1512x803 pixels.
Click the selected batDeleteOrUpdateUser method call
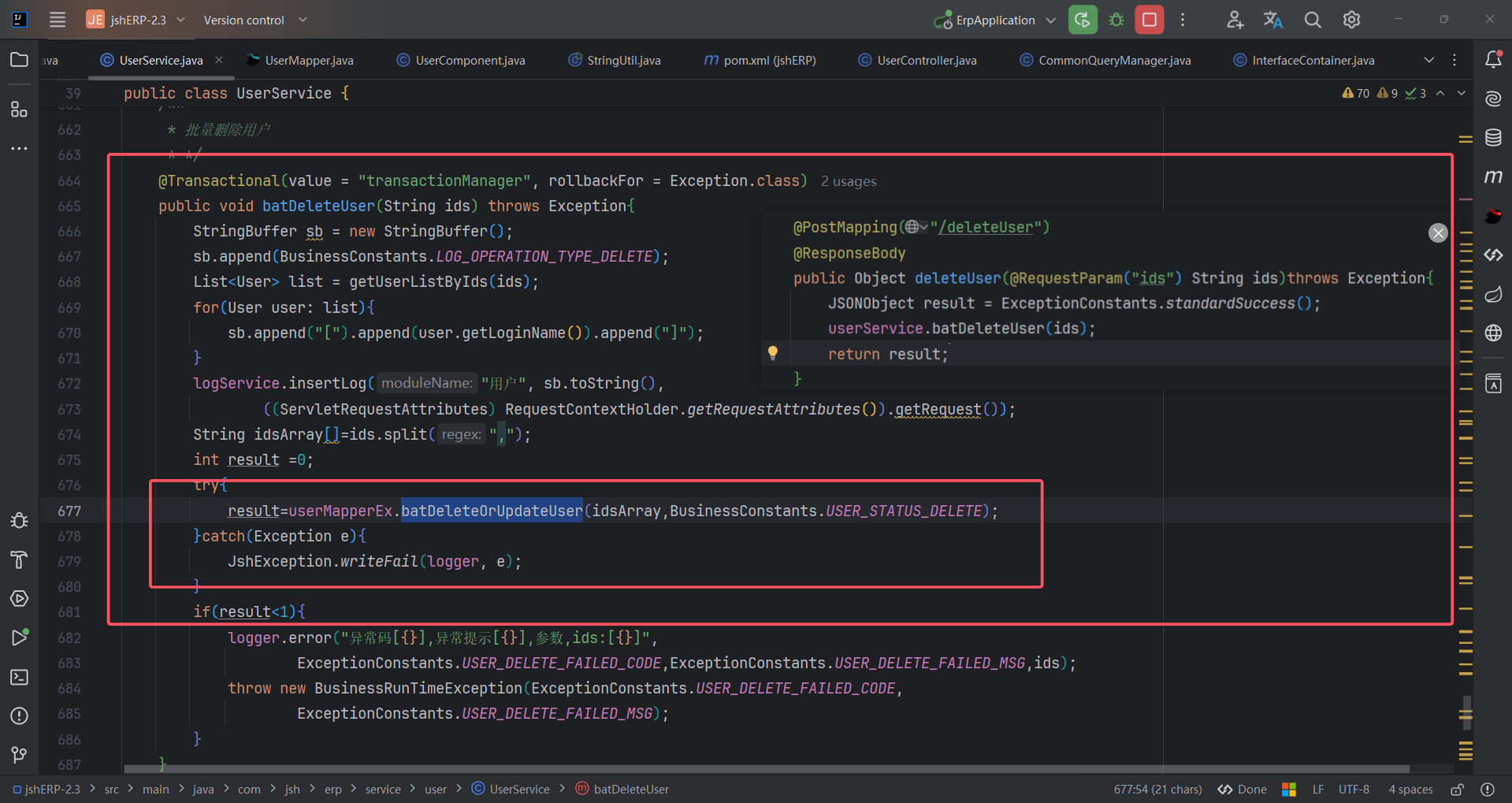[492, 511]
